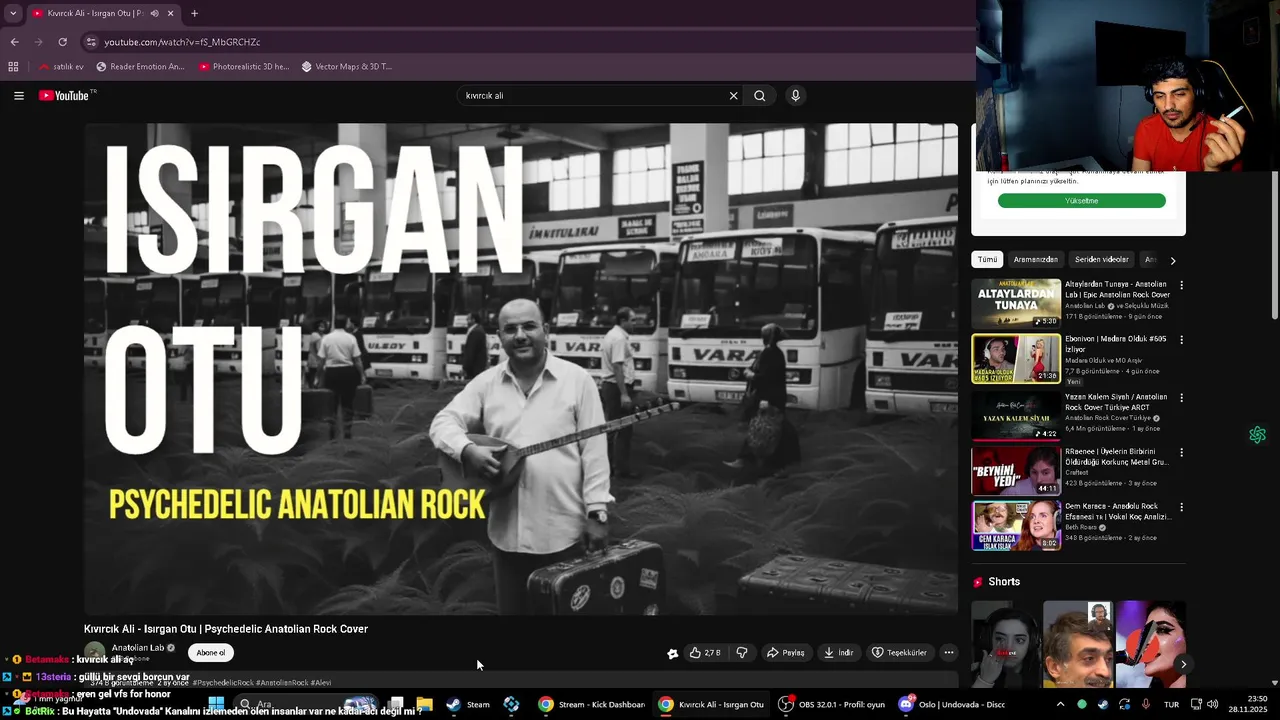Reload the YouTube page
The height and width of the screenshot is (720, 1280).
(x=62, y=42)
